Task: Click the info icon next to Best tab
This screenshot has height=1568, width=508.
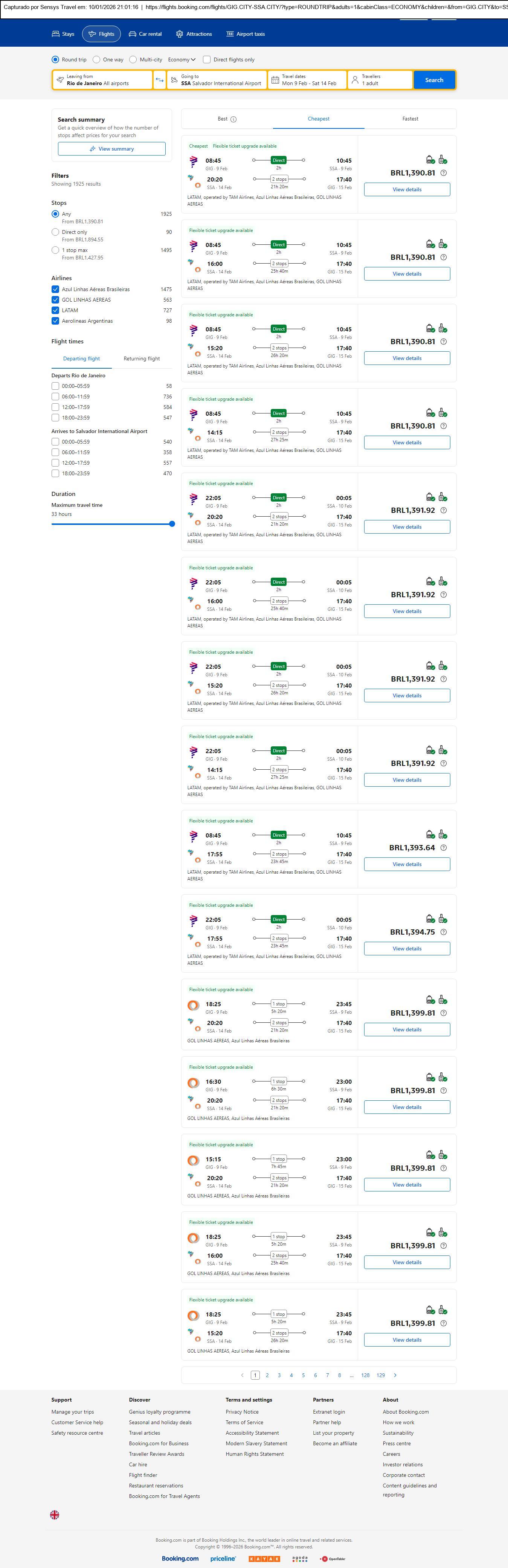Action: [233, 119]
